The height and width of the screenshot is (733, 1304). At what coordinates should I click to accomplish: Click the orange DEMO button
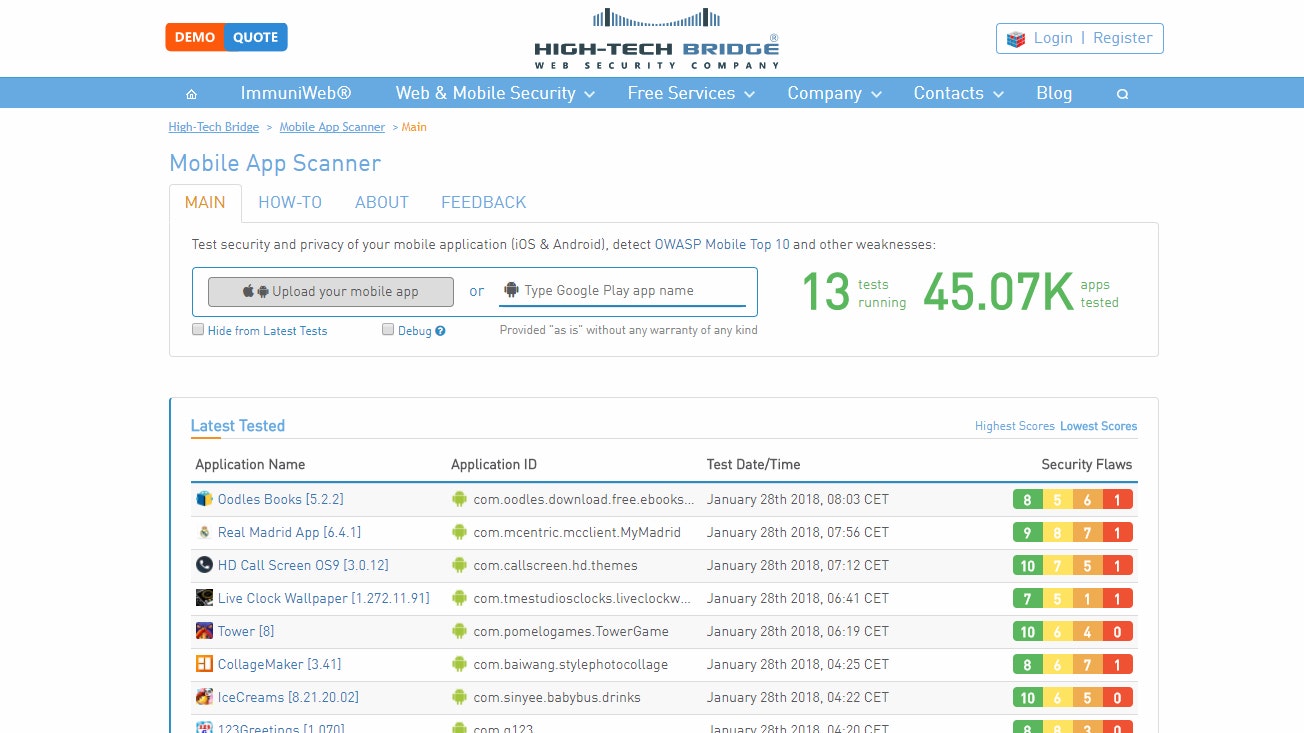(195, 37)
